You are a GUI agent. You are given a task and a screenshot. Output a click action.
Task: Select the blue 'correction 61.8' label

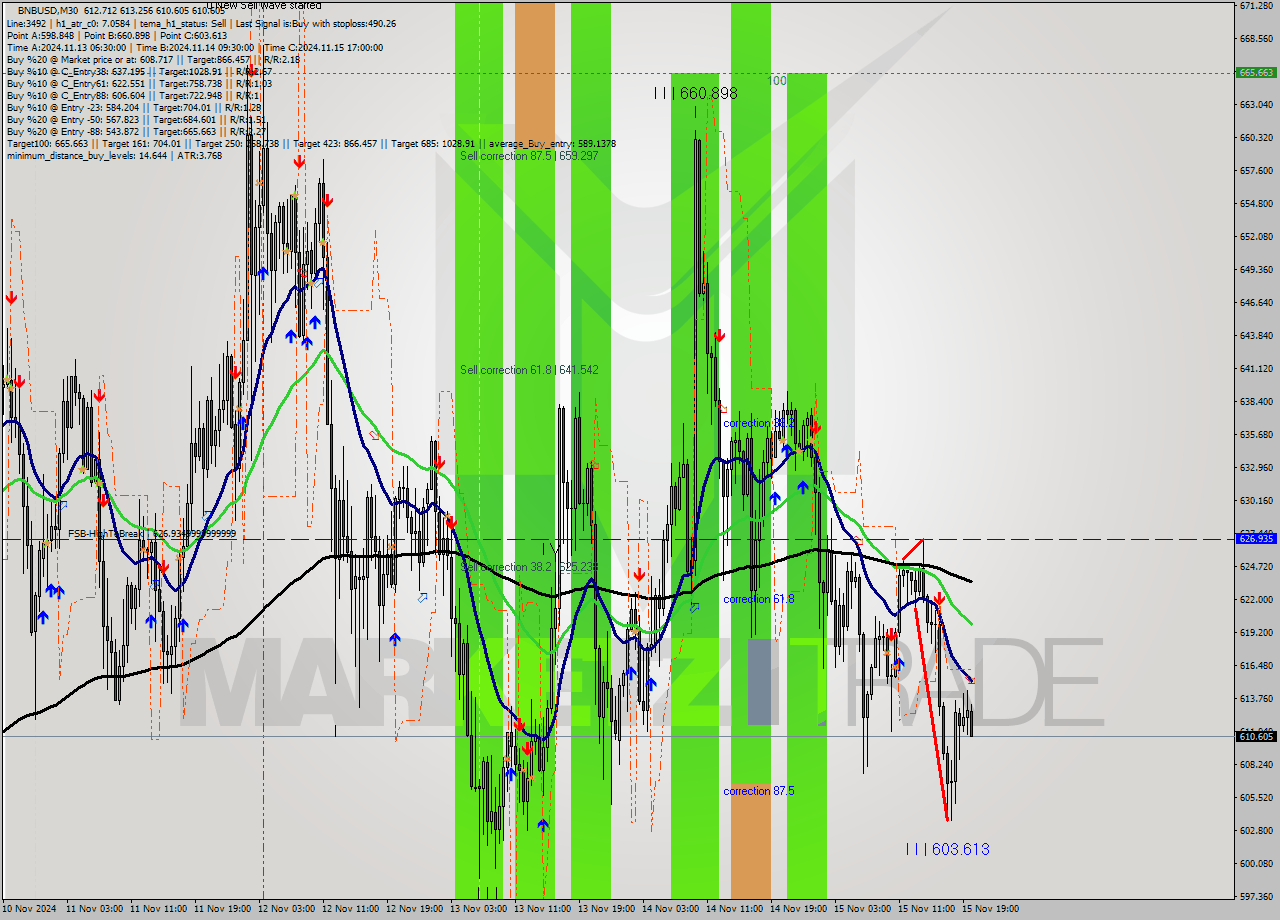click(x=759, y=599)
